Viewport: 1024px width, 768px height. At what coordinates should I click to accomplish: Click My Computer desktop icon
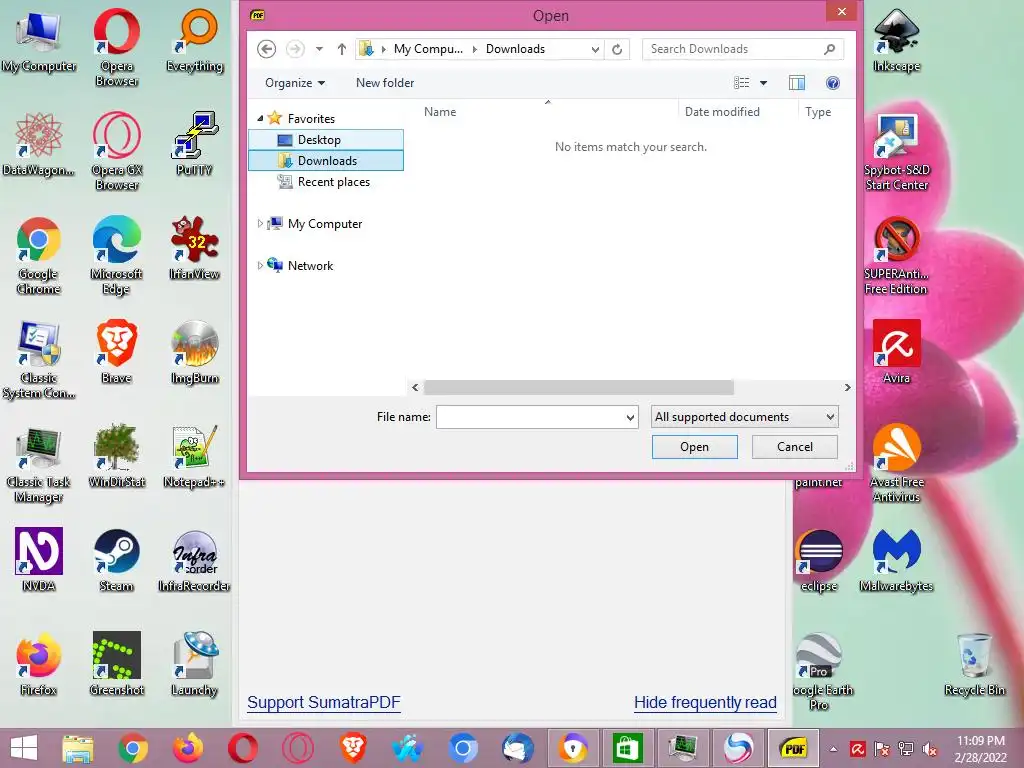coord(39,42)
